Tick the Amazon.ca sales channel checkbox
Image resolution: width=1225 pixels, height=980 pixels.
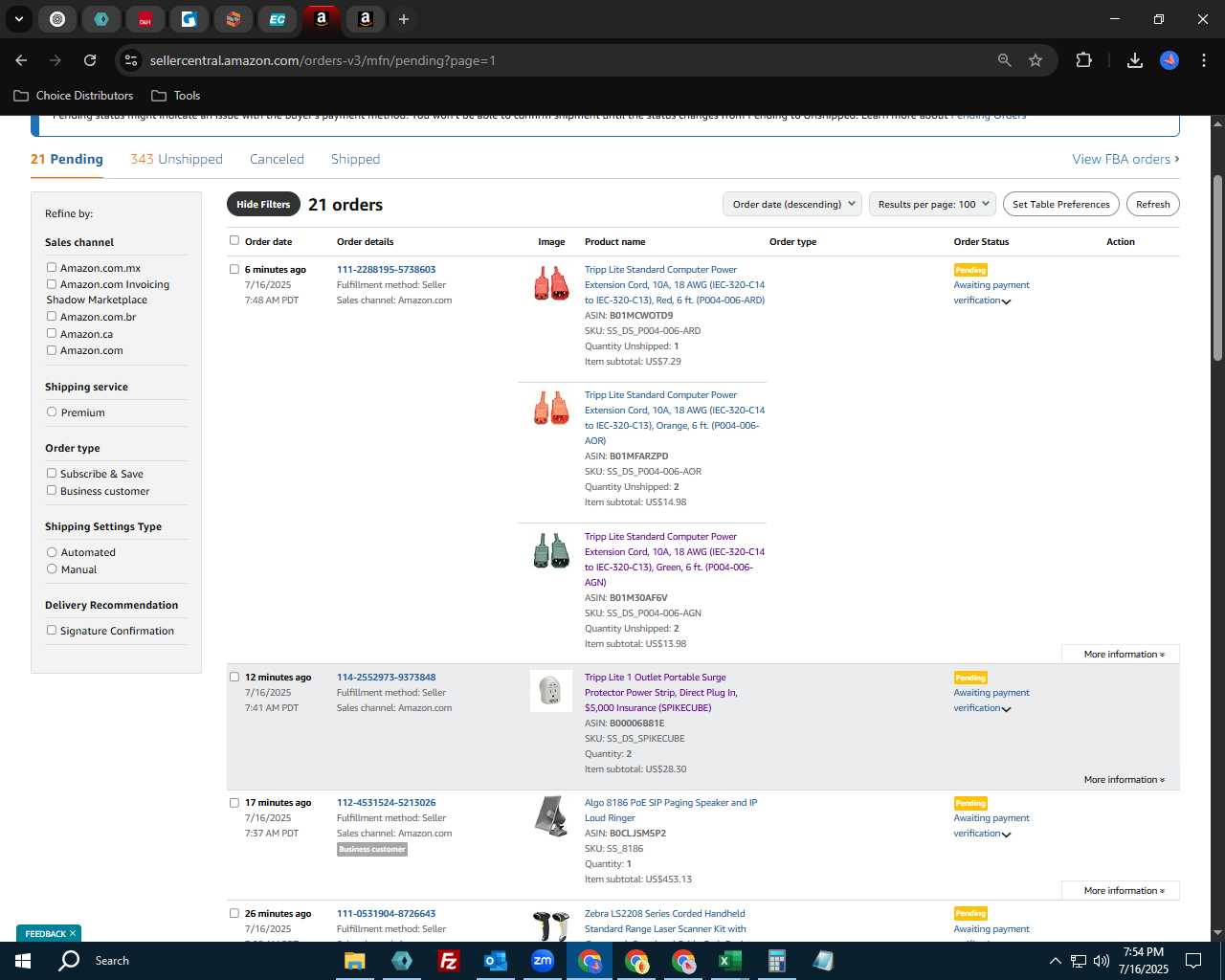[52, 333]
